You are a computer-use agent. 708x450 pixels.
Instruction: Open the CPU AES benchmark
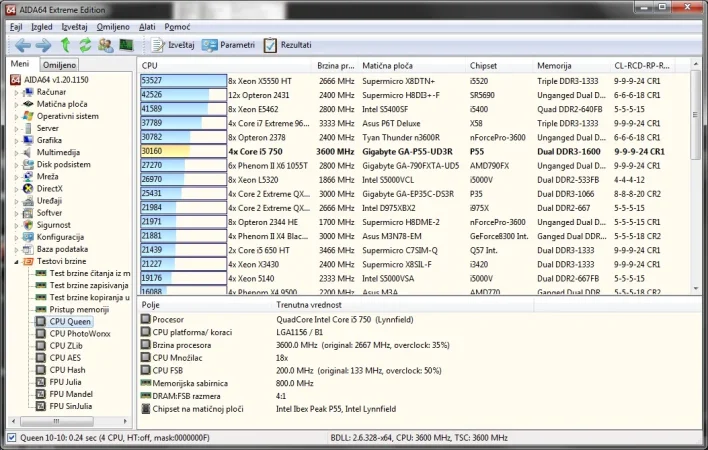click(65, 358)
